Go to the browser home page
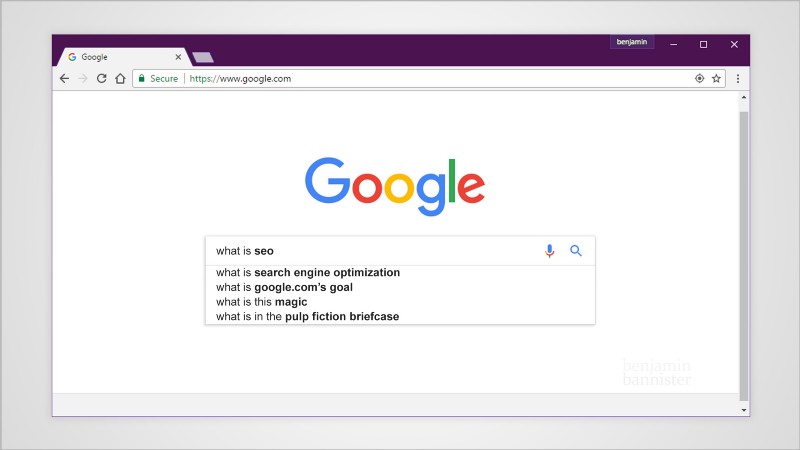This screenshot has height=450, width=800. coord(120,78)
